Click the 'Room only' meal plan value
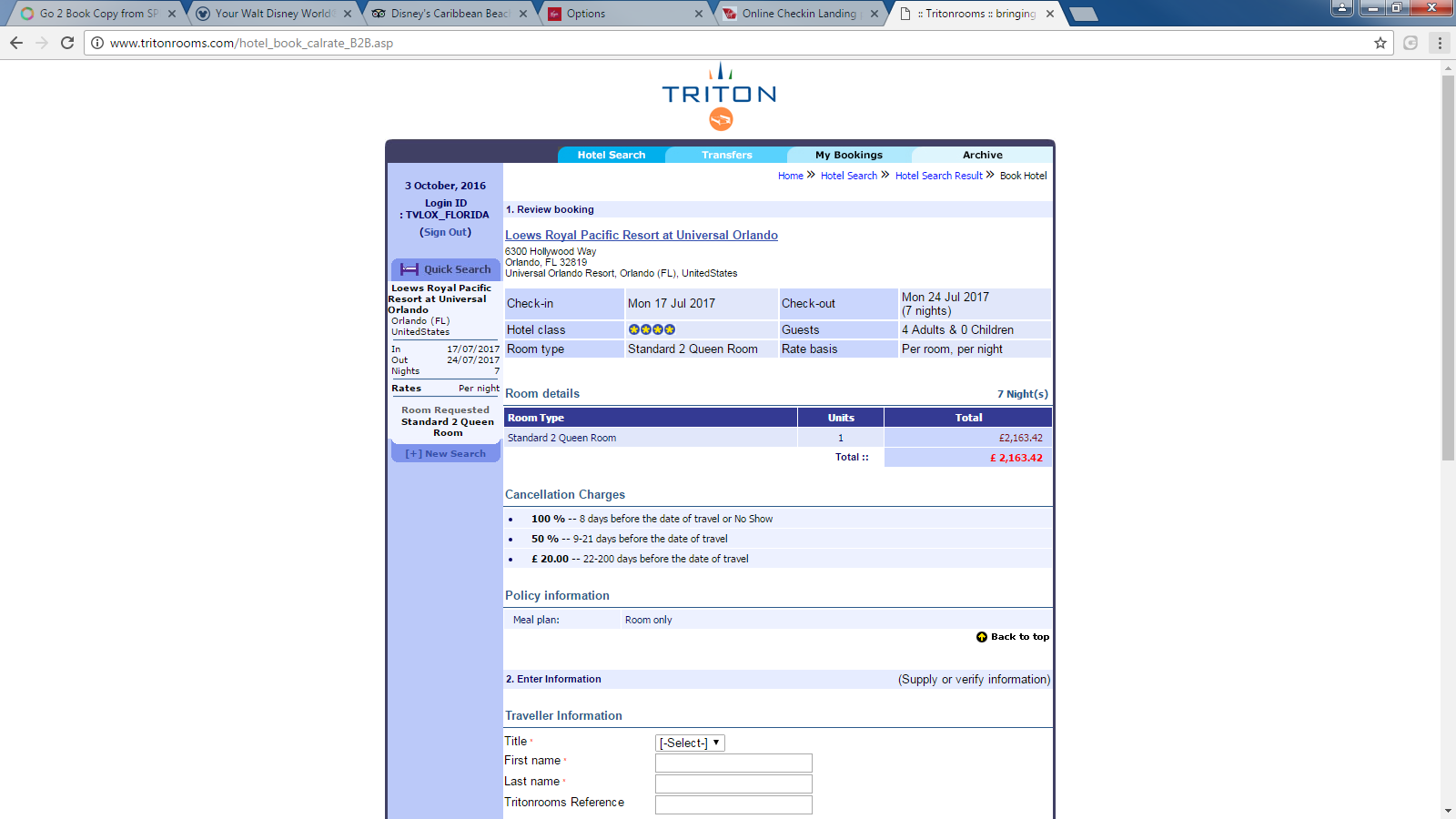The width and height of the screenshot is (1456, 819). (x=649, y=620)
